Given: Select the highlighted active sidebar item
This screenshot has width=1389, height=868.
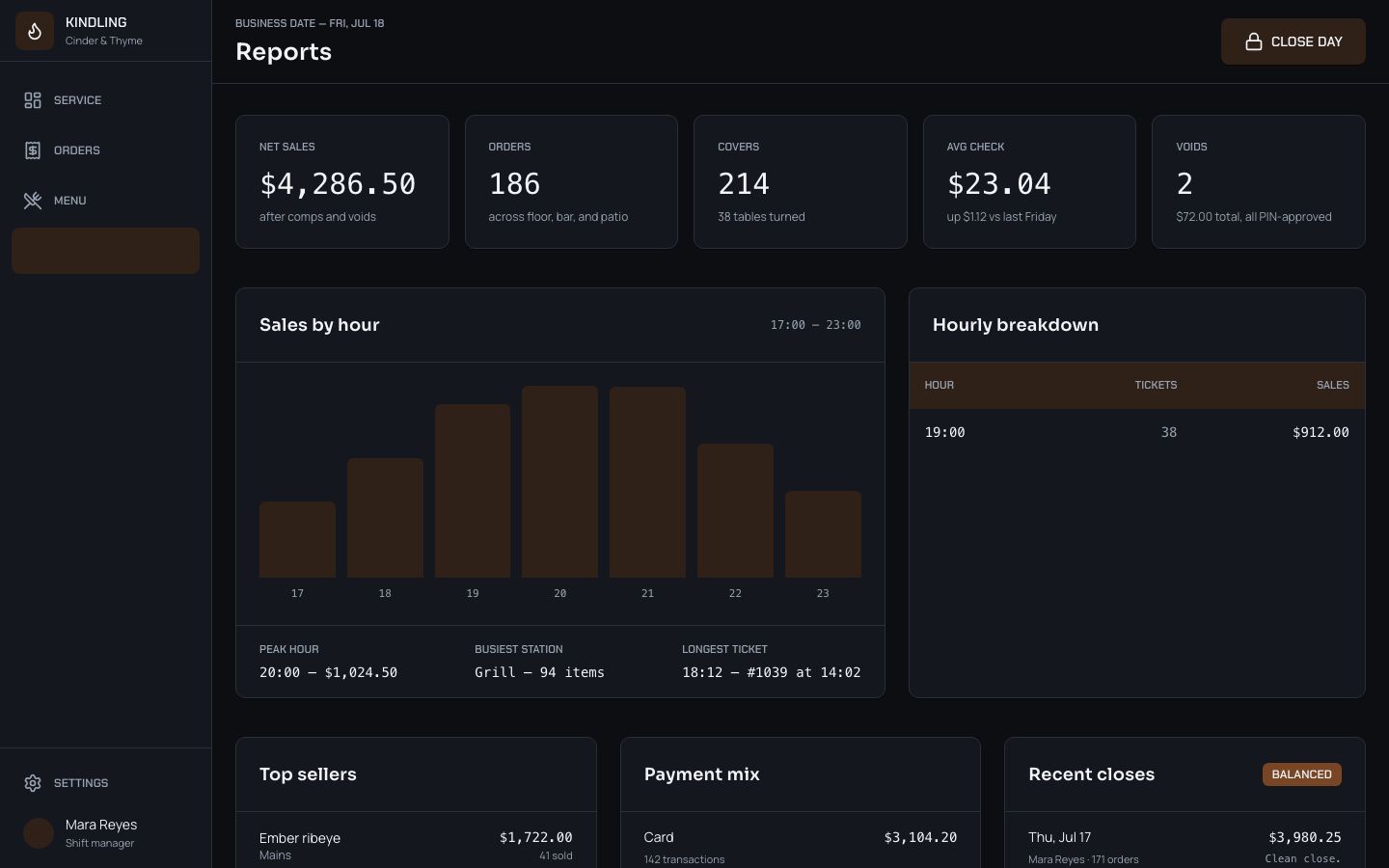Looking at the screenshot, I should [x=105, y=251].
